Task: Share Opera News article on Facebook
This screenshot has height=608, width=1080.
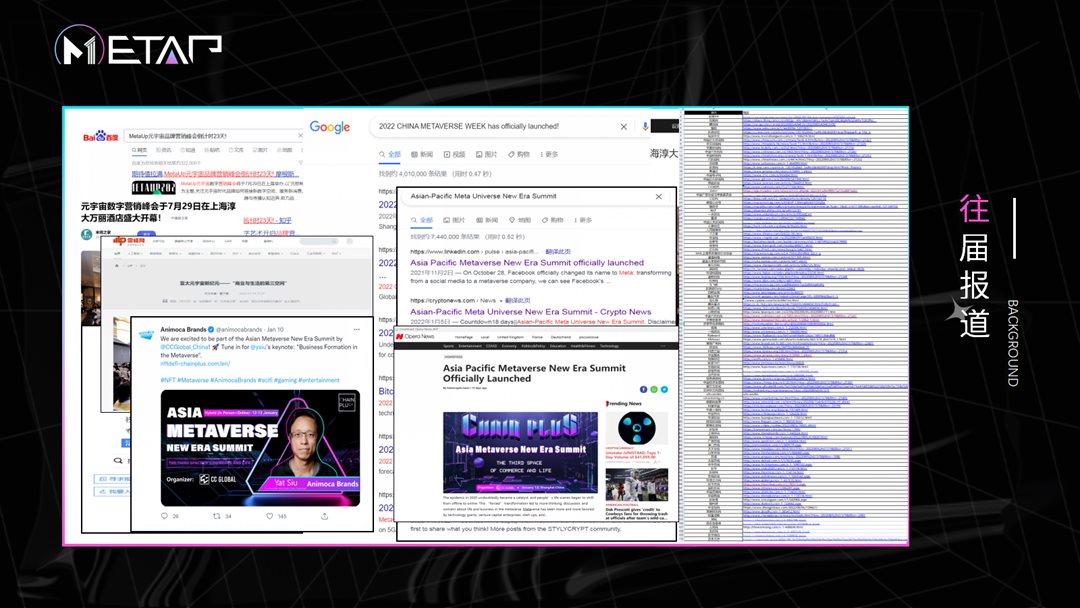Action: point(643,390)
